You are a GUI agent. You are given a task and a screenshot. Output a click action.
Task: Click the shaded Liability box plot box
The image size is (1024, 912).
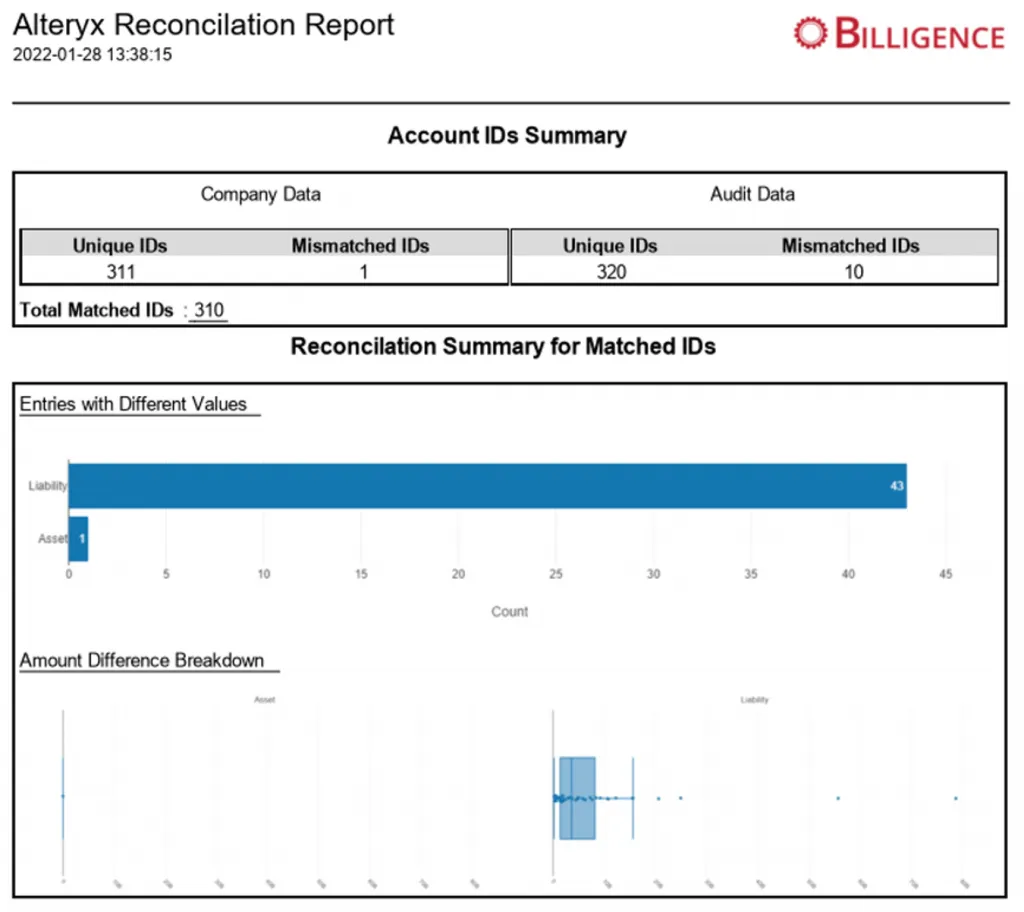pyautogui.click(x=577, y=798)
